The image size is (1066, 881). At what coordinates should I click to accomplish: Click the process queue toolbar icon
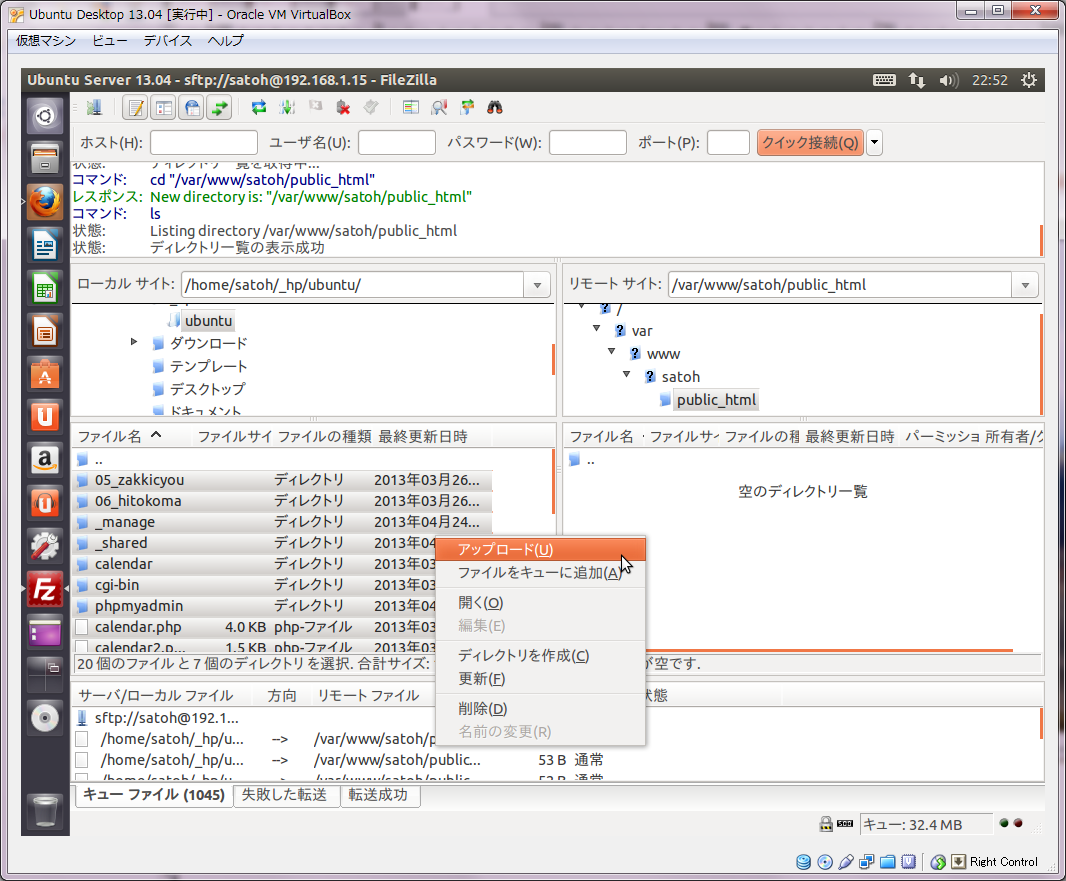pyautogui.click(x=287, y=107)
